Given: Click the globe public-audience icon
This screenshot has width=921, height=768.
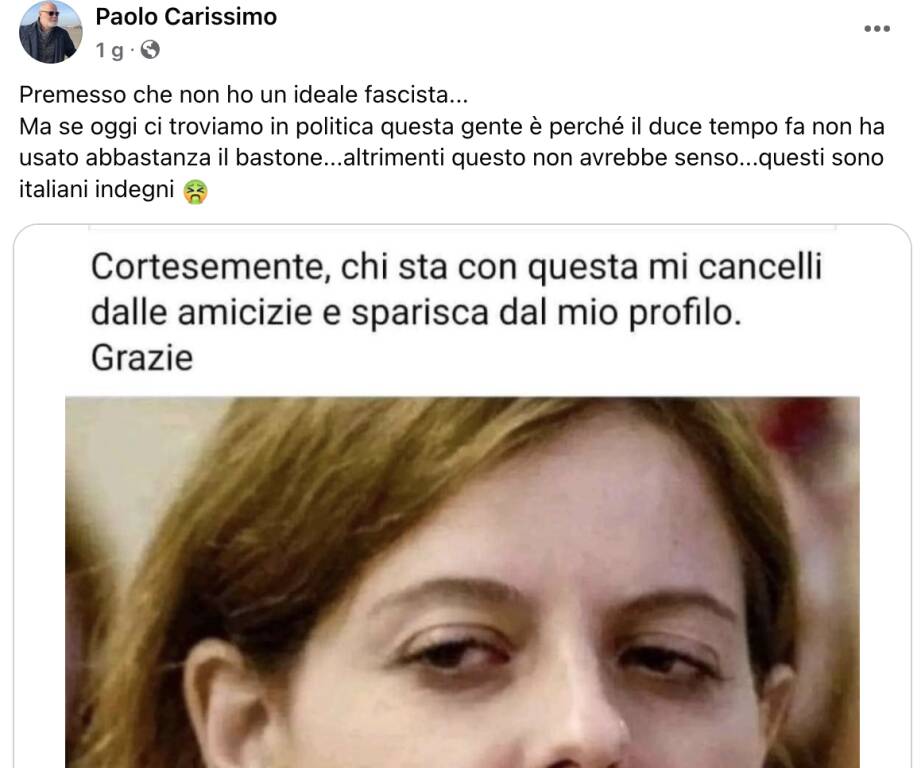Looking at the screenshot, I should click(x=150, y=49).
